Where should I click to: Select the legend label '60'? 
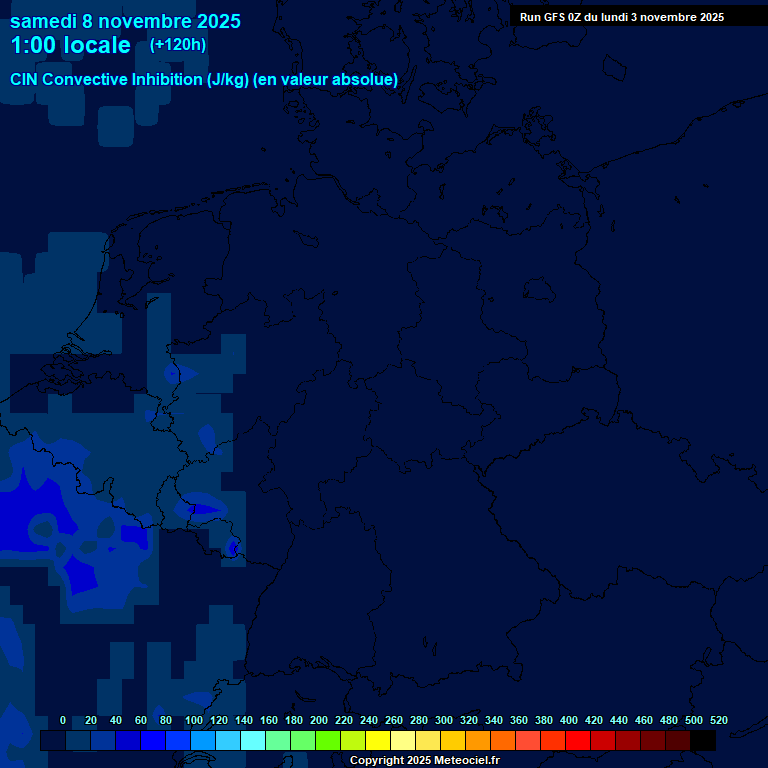[x=141, y=720]
